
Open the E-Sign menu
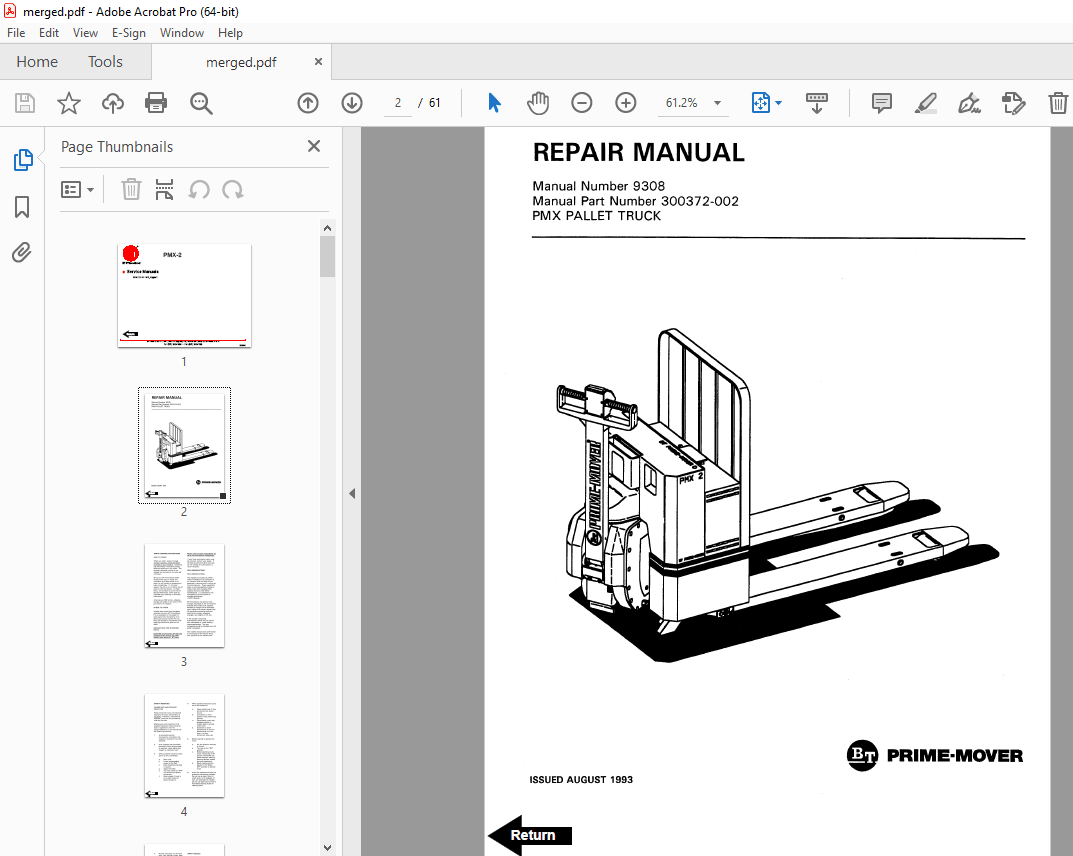(x=129, y=32)
